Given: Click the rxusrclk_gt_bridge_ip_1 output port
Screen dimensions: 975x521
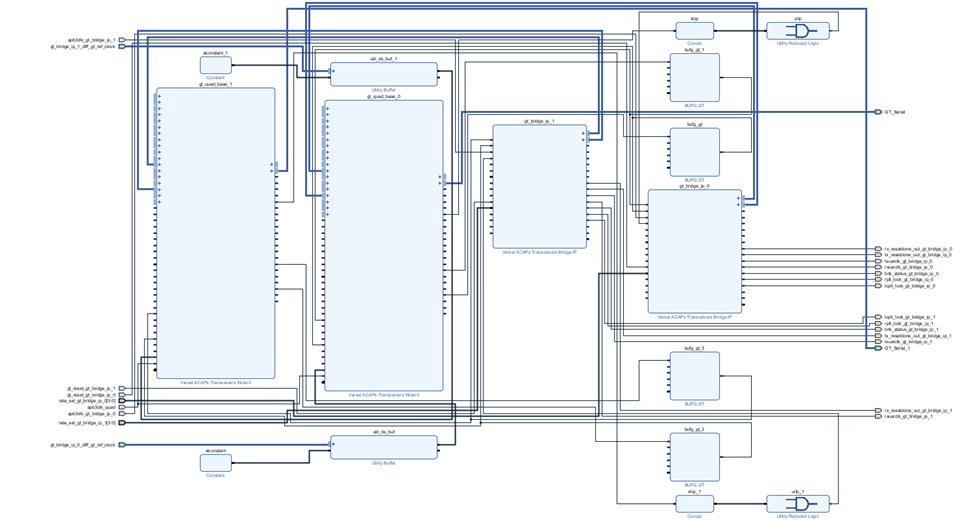Looking at the screenshot, I should click(x=878, y=417).
